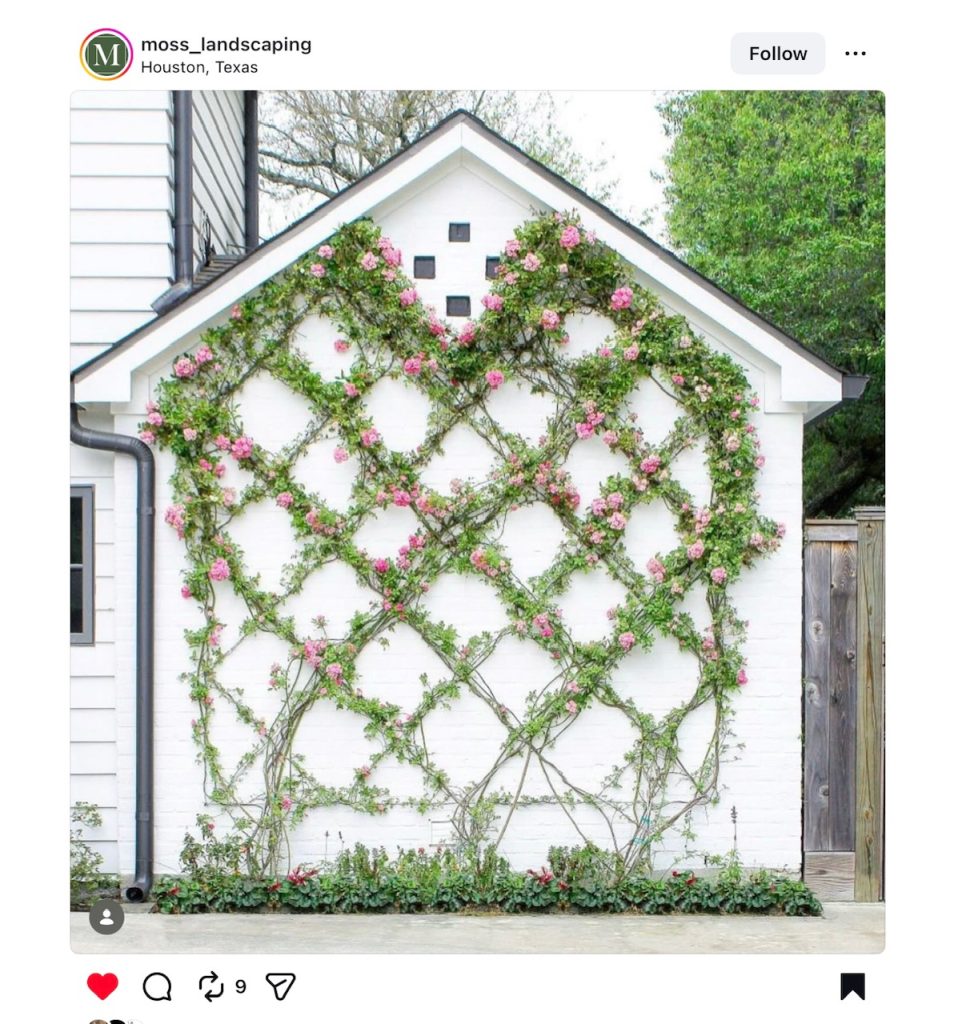Remove the post from saved using the bookmark

click(x=852, y=986)
